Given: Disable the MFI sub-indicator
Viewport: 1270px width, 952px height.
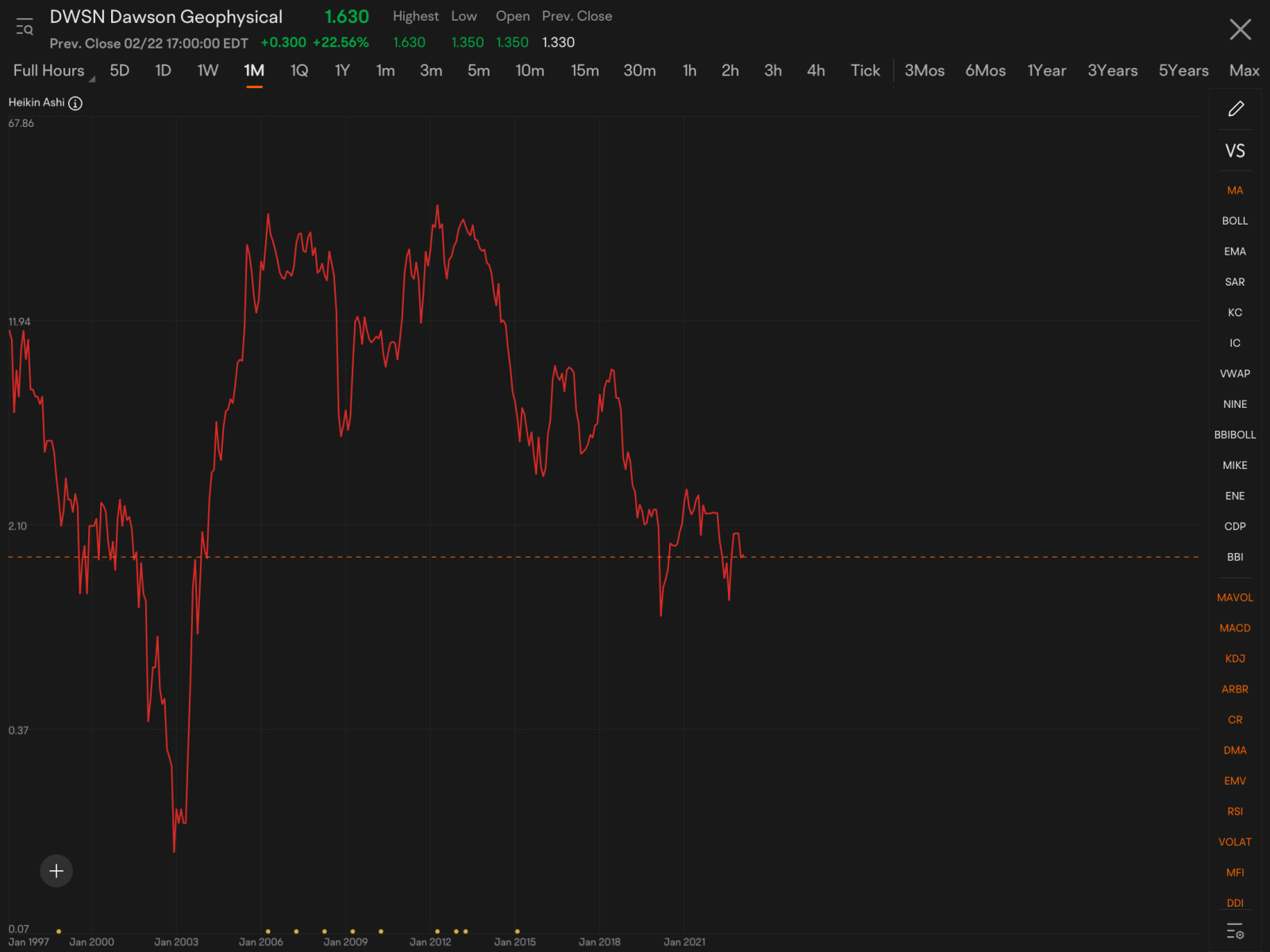Looking at the screenshot, I should click(x=1235, y=873).
